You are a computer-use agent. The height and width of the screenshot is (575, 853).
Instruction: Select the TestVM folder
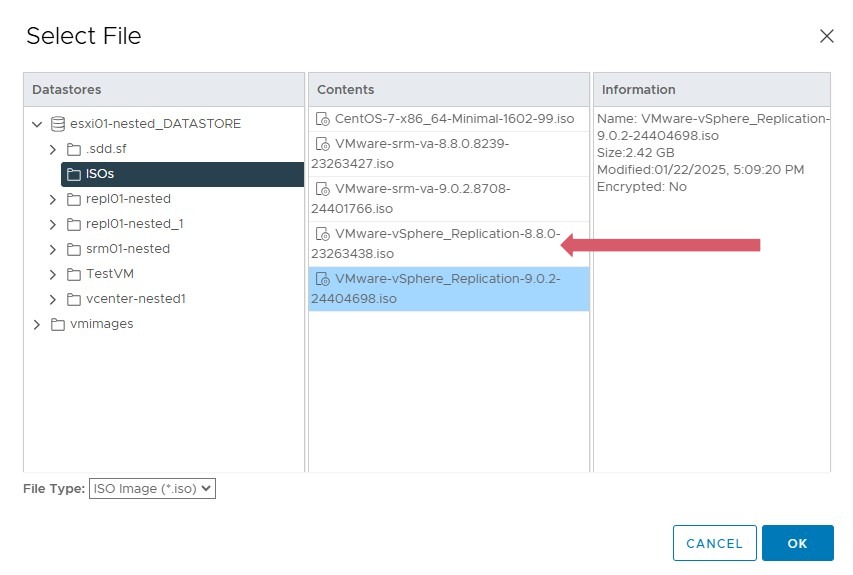(109, 274)
